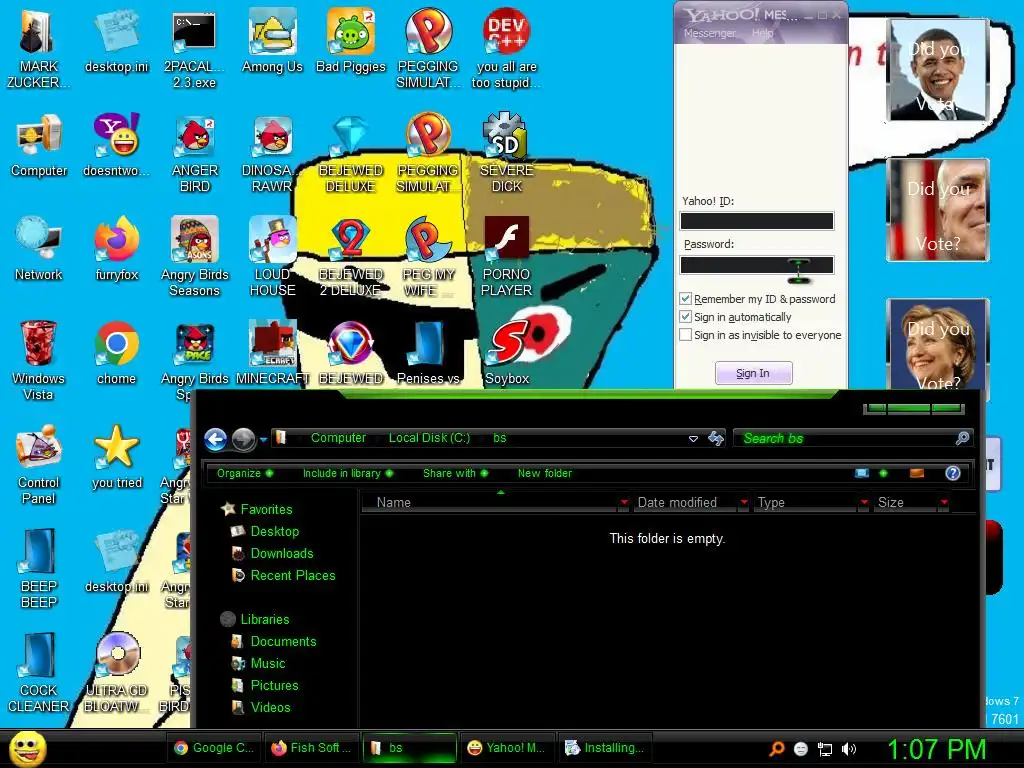The image size is (1024, 768).
Task: Click the Forward arrow in Explorer window
Action: point(244,440)
